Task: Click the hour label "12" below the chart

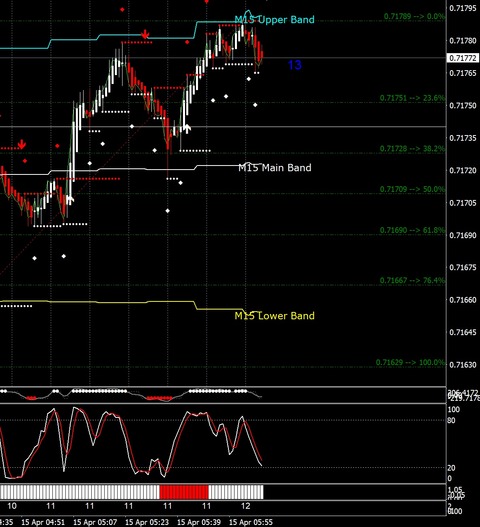Action: coord(246,506)
